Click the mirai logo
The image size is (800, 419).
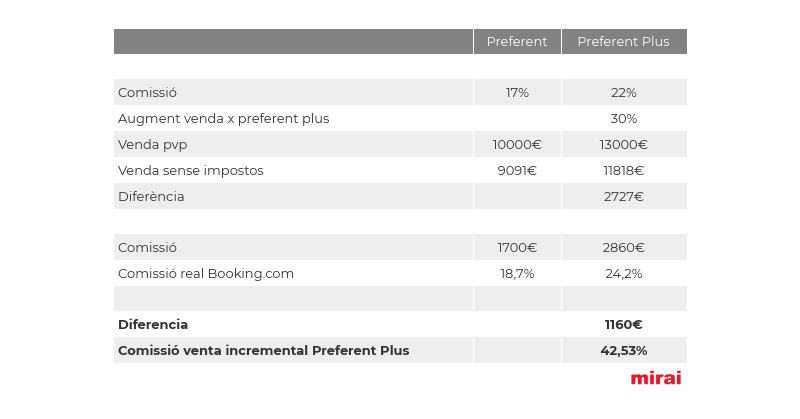coord(656,378)
